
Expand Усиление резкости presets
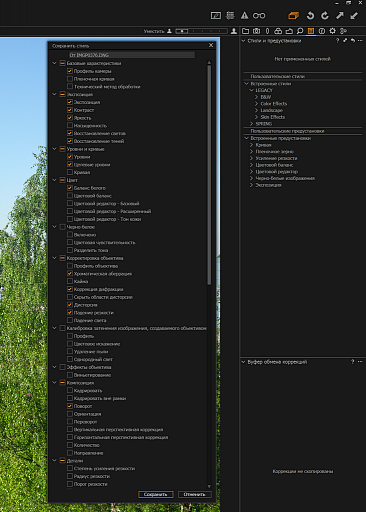point(252,158)
